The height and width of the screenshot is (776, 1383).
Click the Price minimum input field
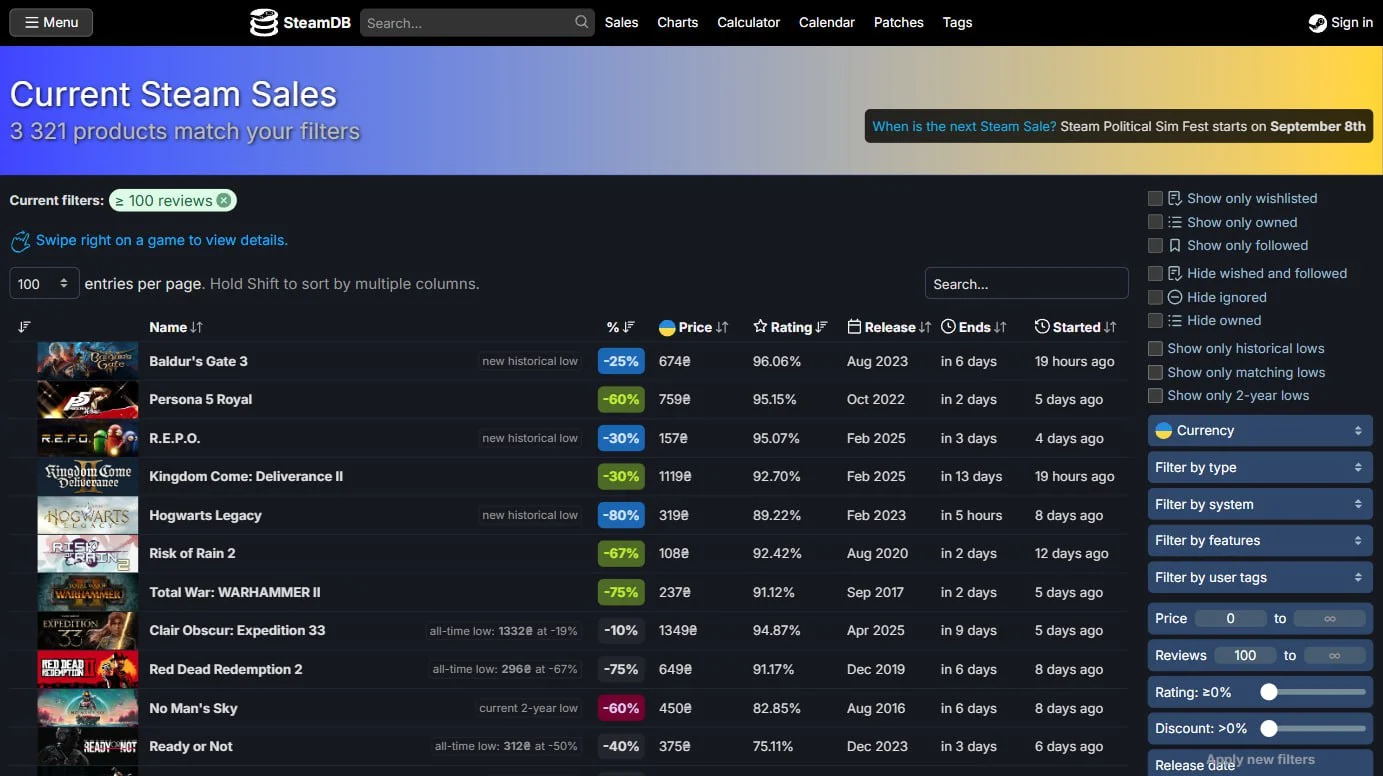click(1231, 619)
